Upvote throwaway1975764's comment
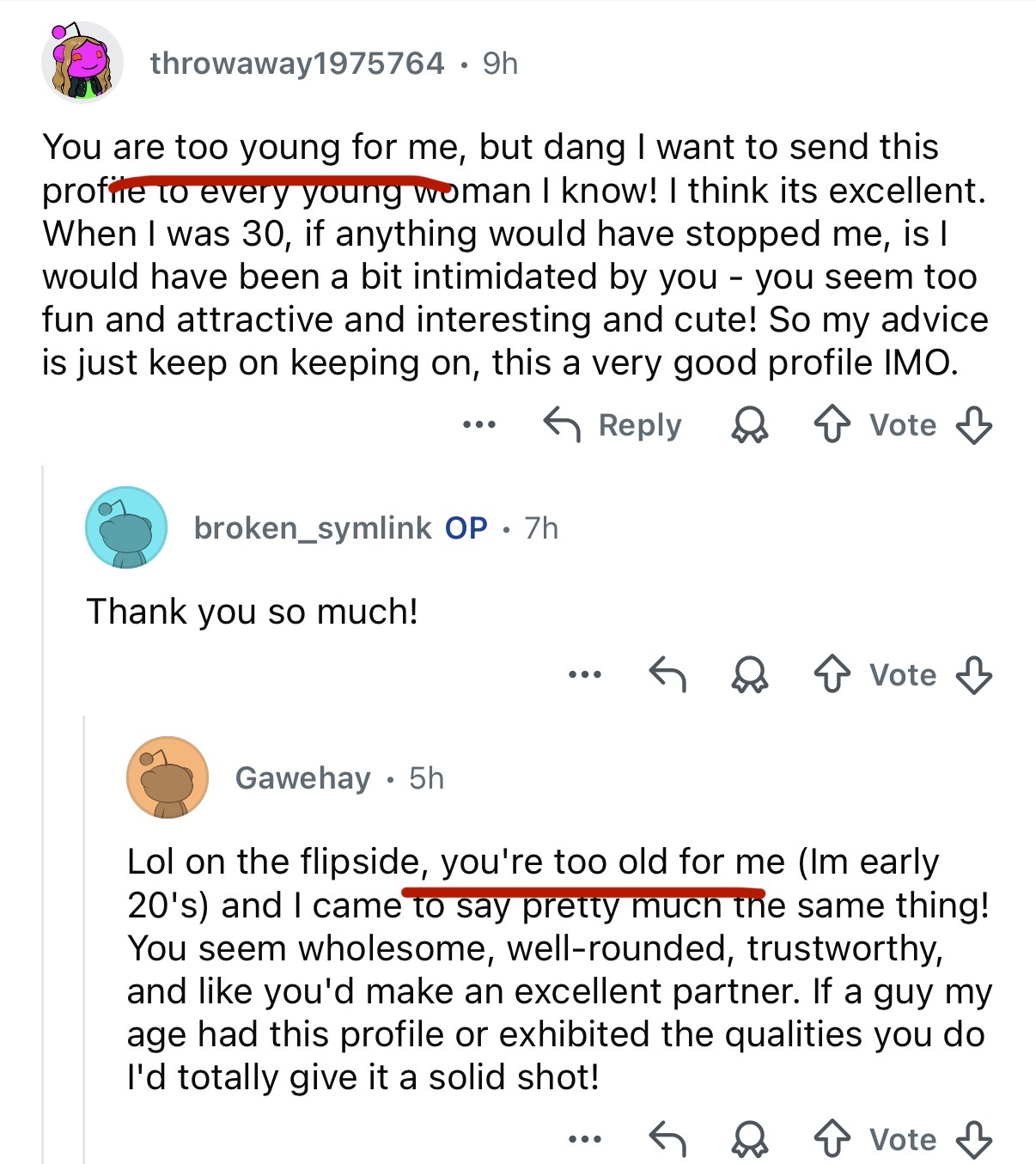This screenshot has width=1036, height=1164. coord(832,424)
